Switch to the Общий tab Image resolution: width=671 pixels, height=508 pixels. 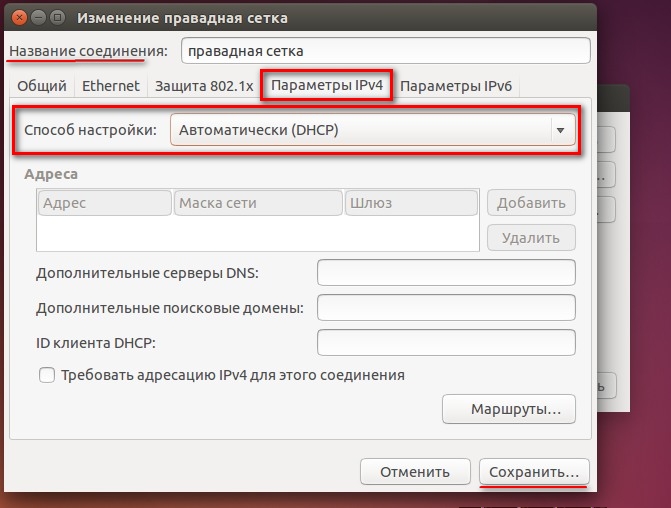42,86
